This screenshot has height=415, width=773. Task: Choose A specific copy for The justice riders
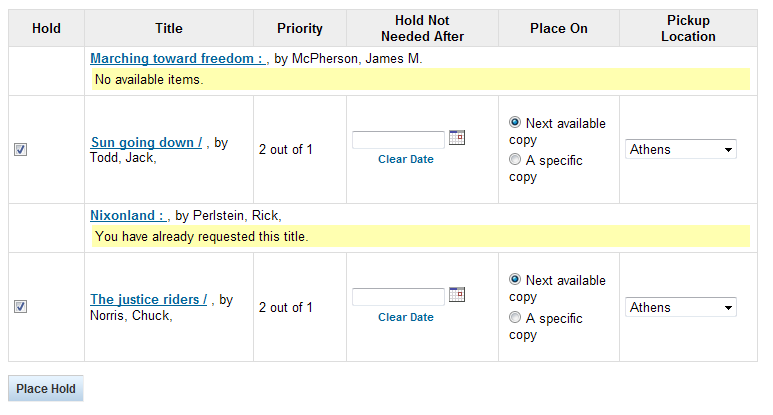(515, 318)
